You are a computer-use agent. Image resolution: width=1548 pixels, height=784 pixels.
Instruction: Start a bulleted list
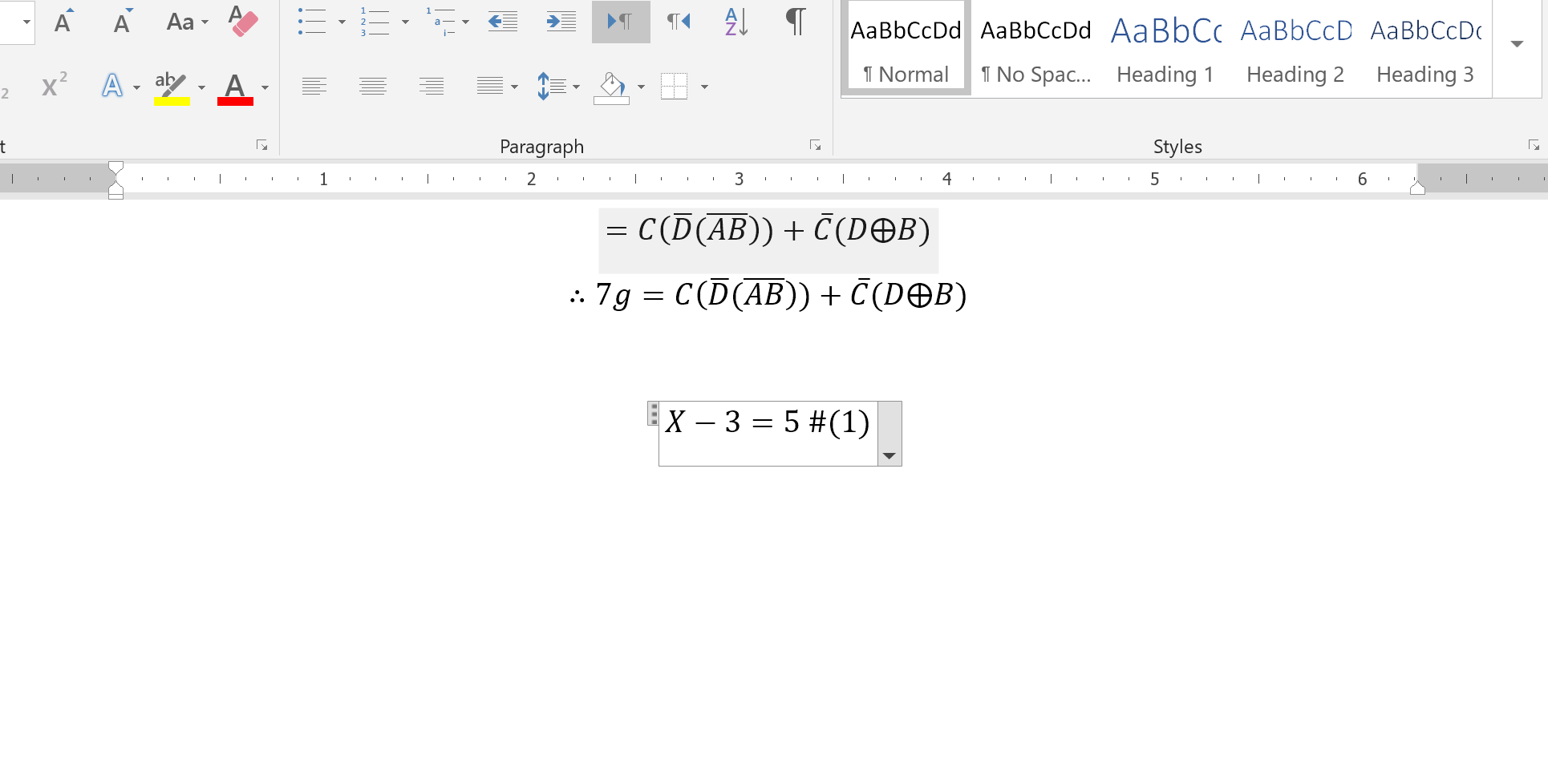pos(311,22)
